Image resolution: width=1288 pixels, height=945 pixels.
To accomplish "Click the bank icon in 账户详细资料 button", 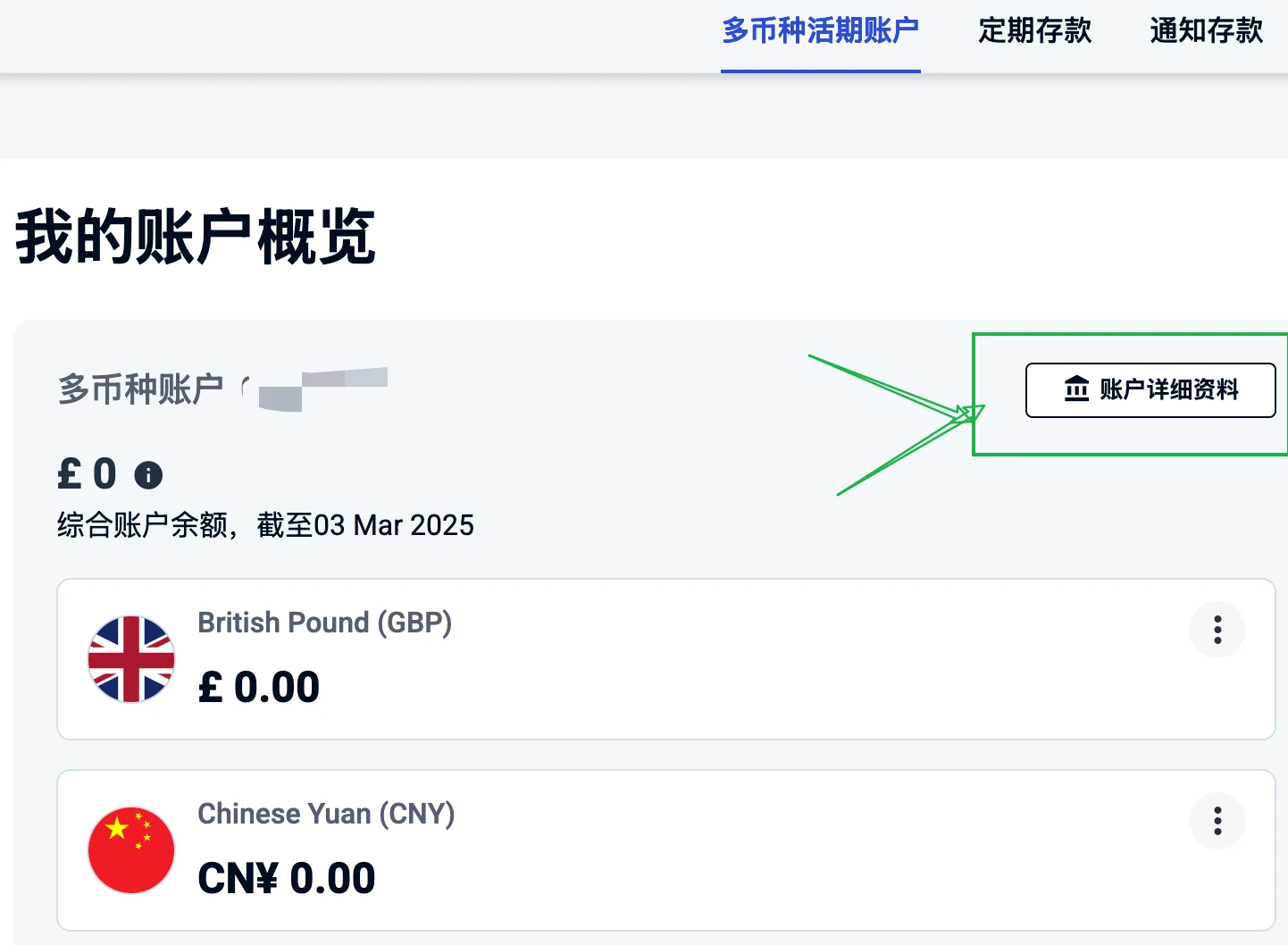I will point(1077,389).
